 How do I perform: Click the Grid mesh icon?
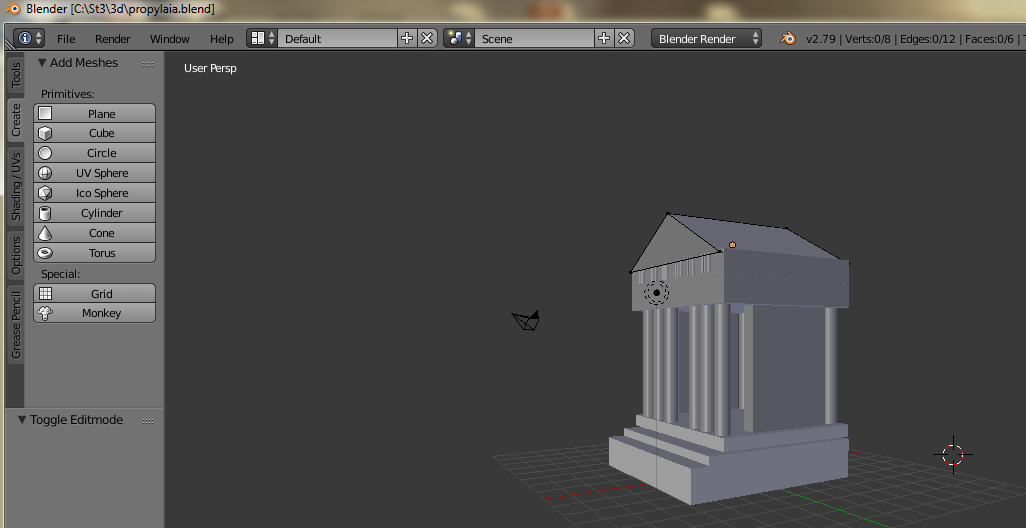pyautogui.click(x=45, y=294)
